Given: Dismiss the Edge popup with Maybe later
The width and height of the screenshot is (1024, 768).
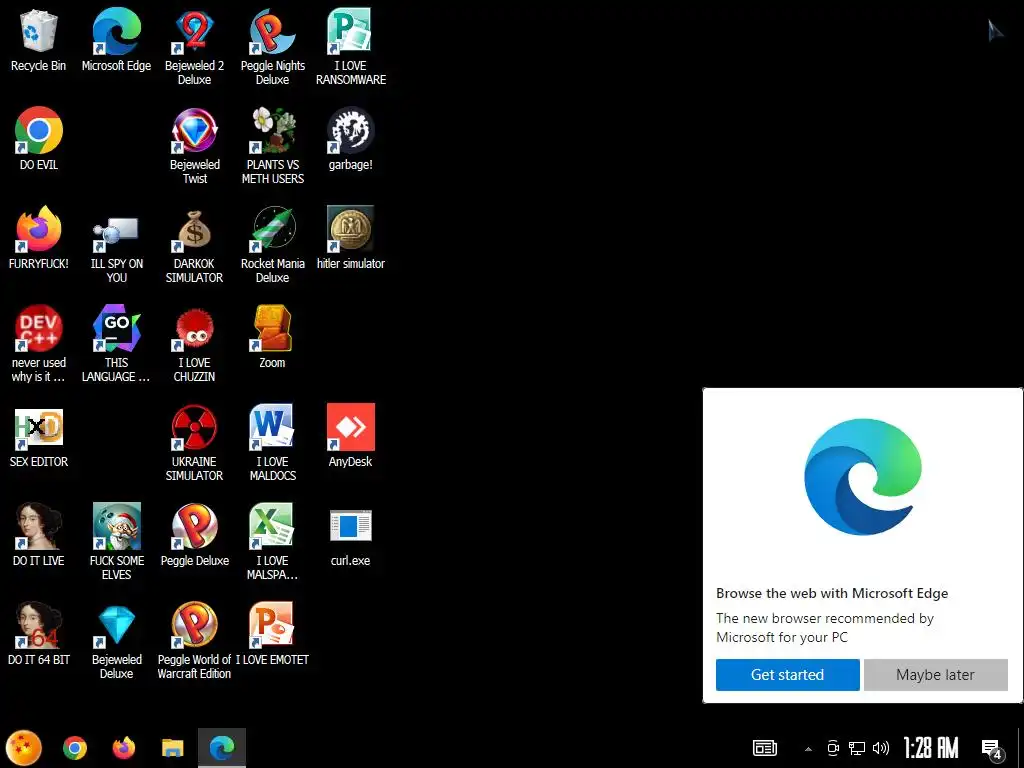Looking at the screenshot, I should click(x=935, y=675).
